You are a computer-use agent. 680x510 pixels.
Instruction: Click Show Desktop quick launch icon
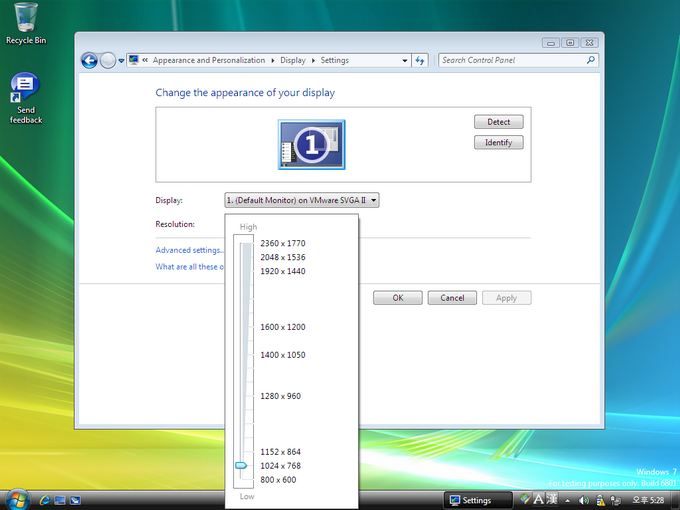click(x=60, y=500)
